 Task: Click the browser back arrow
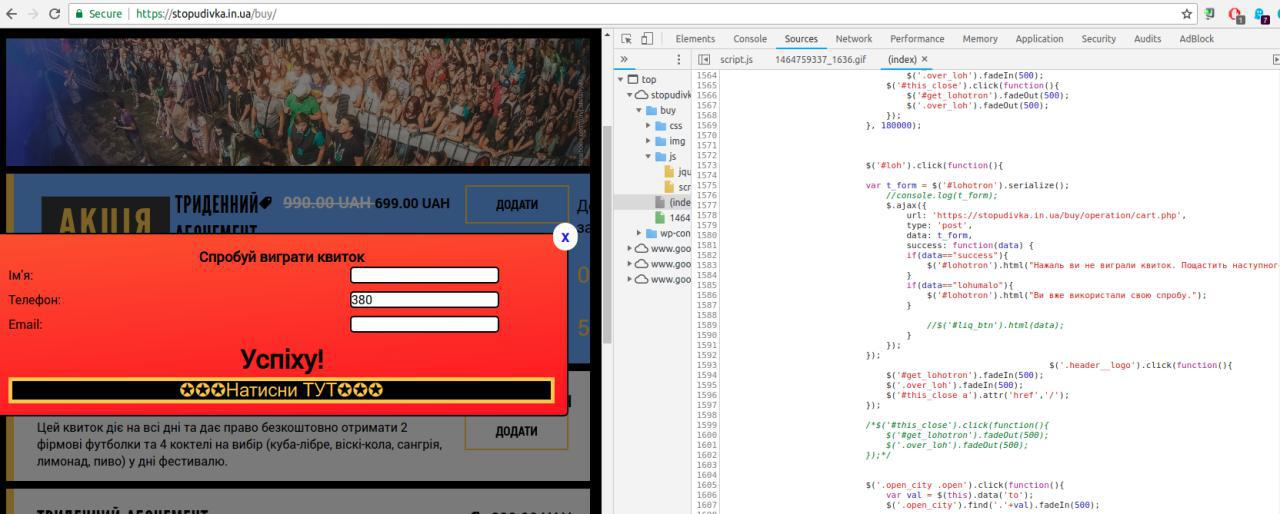(x=12, y=14)
